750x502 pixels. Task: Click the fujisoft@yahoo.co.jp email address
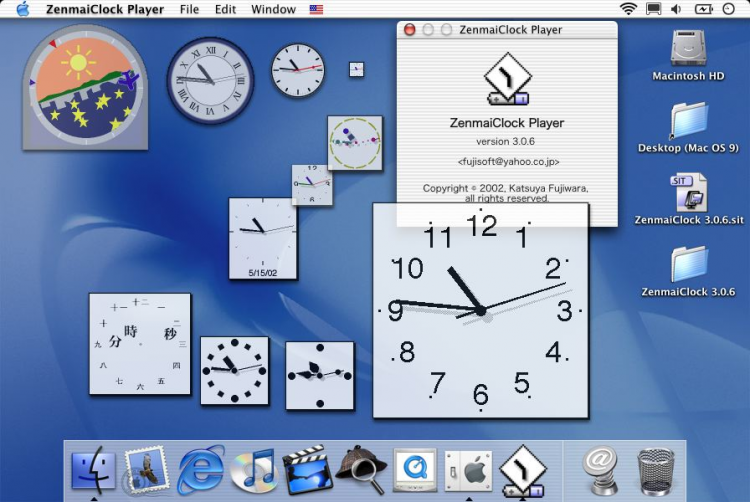[x=508, y=162]
